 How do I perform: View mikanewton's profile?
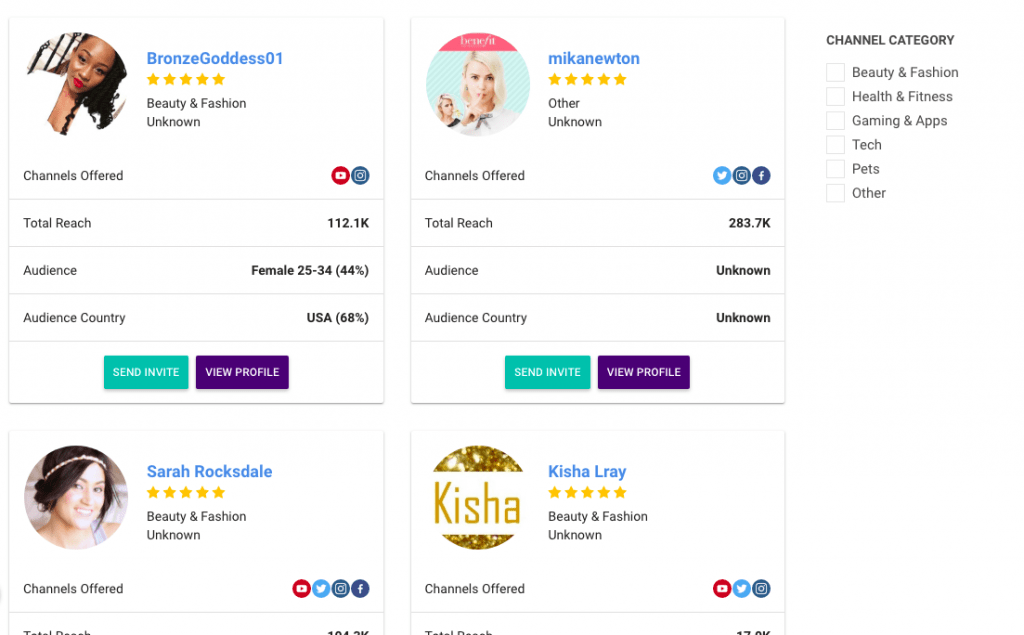pyautogui.click(x=643, y=372)
